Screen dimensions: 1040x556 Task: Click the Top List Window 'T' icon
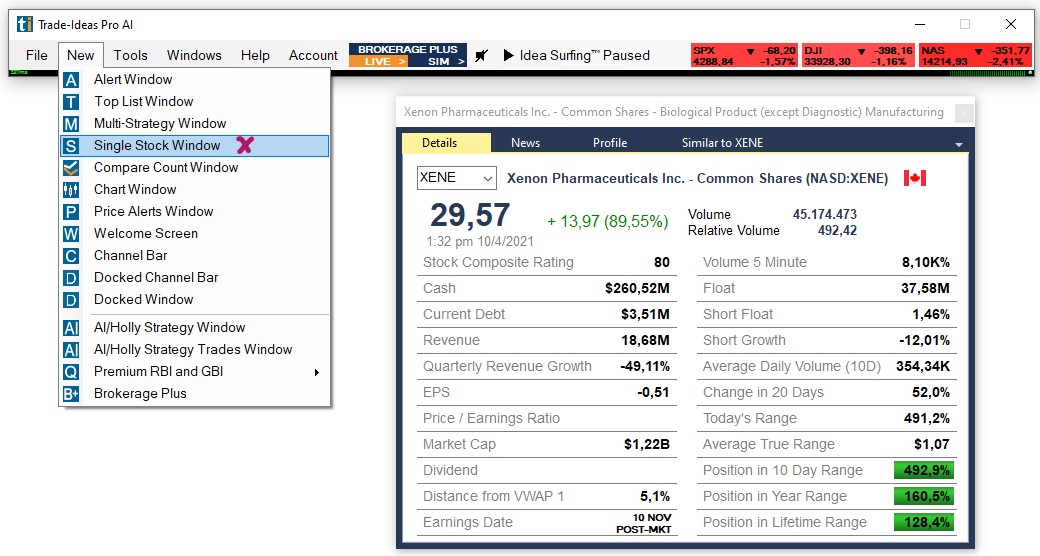(71, 102)
